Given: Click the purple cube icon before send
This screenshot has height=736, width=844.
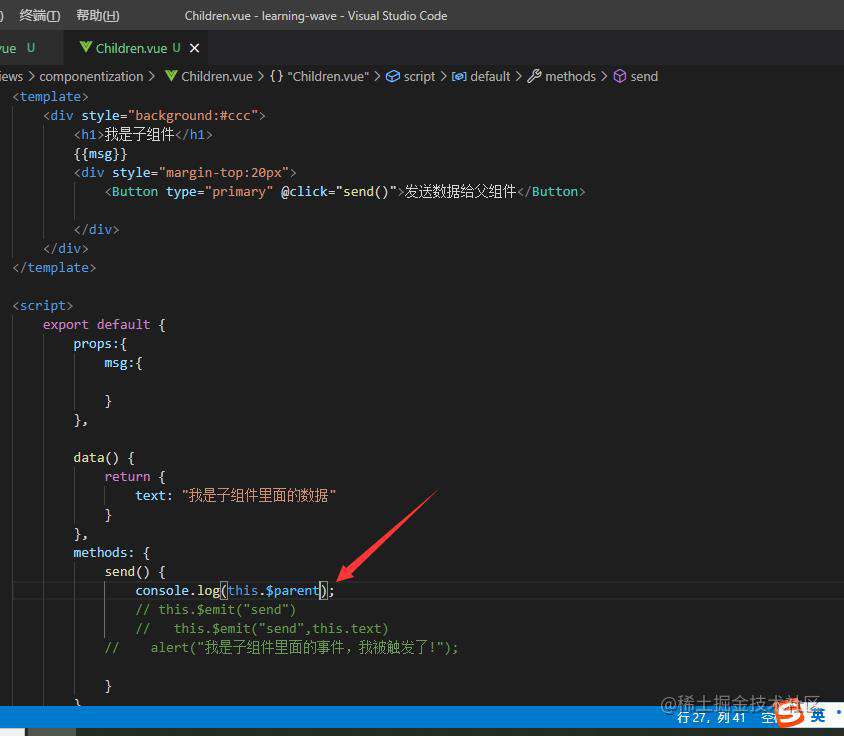Looking at the screenshot, I should click(620, 76).
